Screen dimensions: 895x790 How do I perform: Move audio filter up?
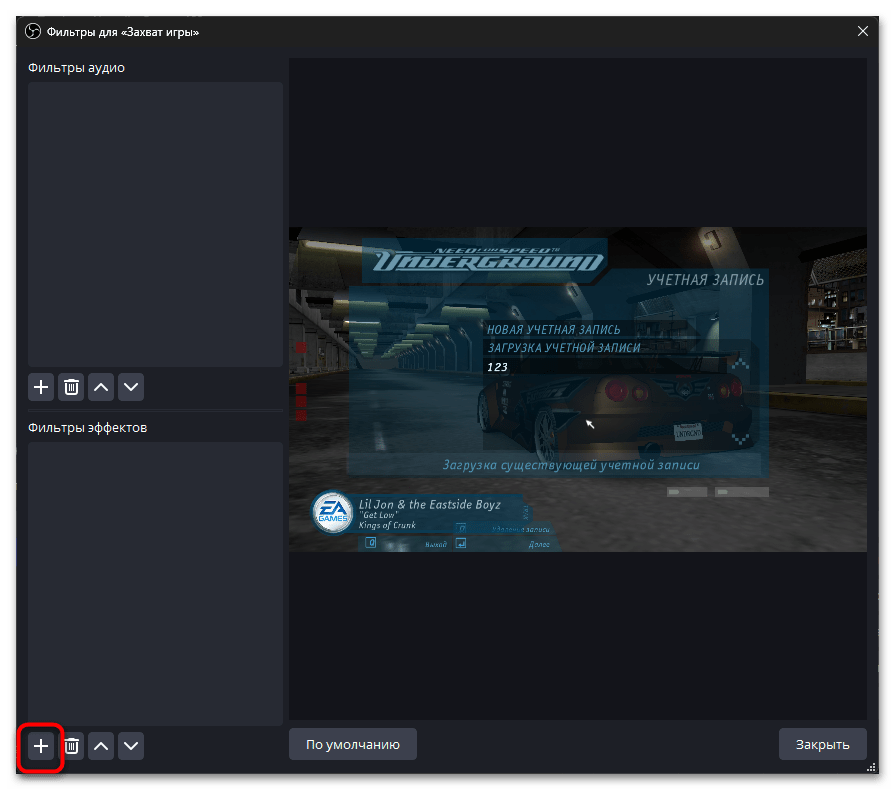coord(101,388)
